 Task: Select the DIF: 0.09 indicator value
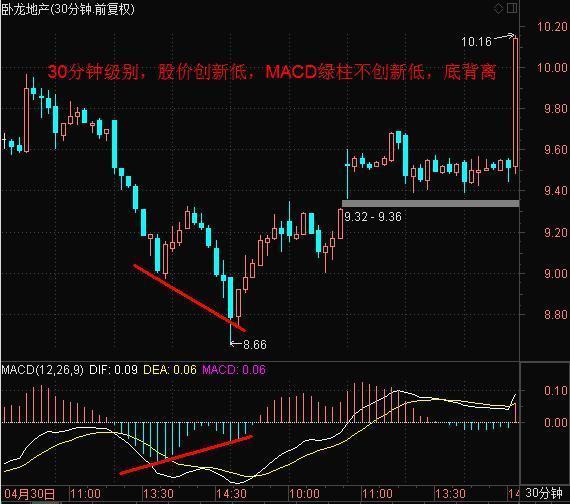click(x=113, y=370)
